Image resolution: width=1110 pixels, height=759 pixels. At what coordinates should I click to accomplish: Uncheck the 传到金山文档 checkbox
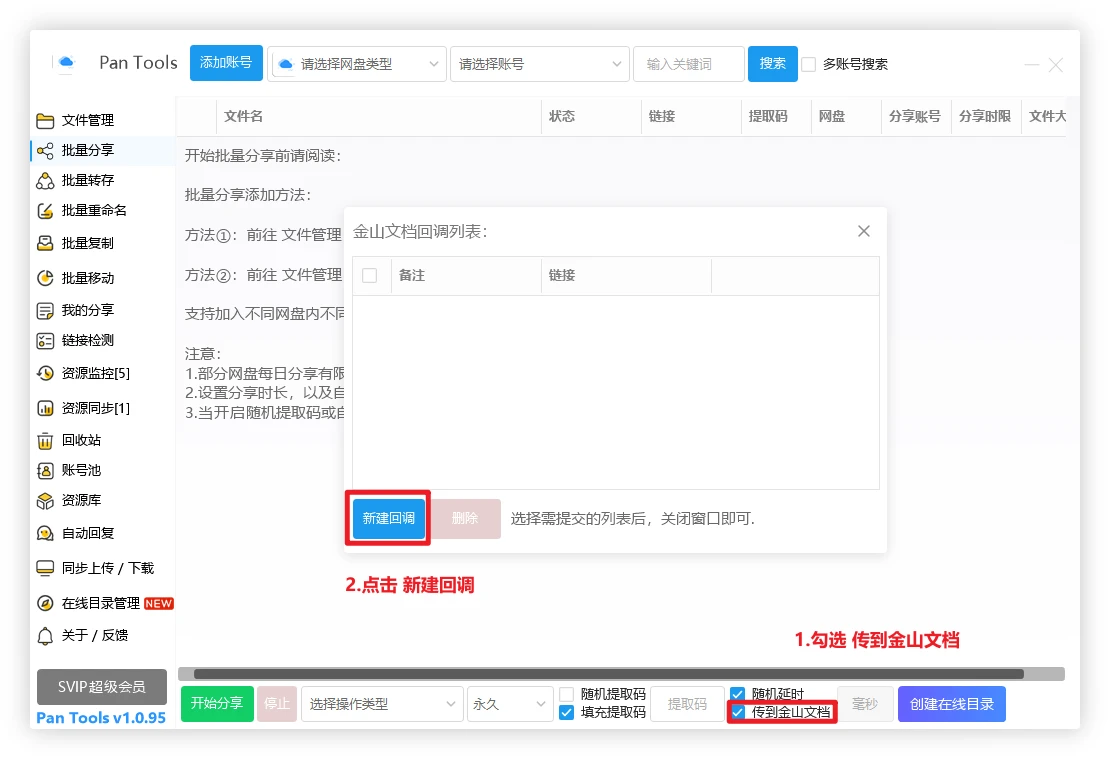pyautogui.click(x=738, y=713)
